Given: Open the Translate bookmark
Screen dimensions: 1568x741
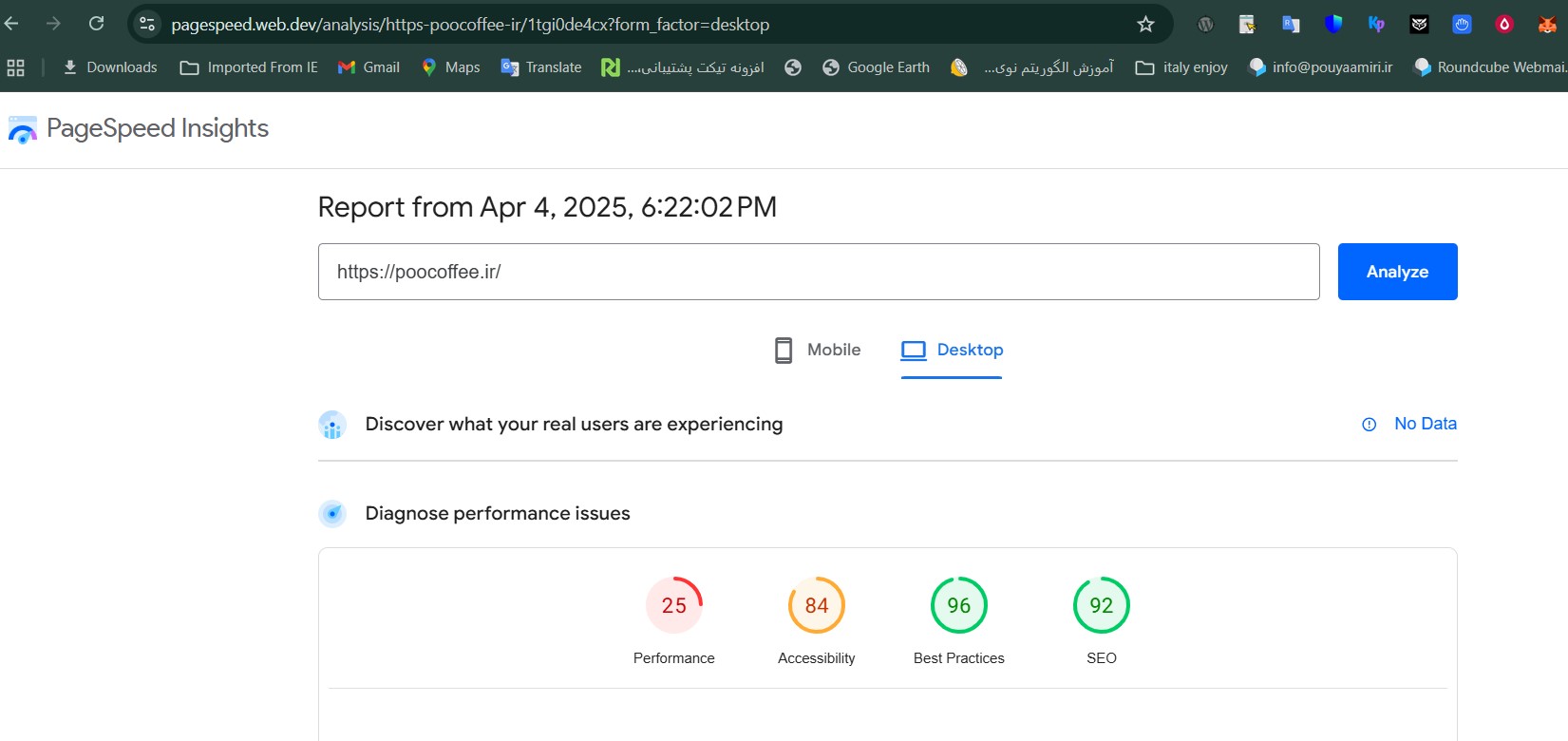Looking at the screenshot, I should tap(541, 67).
